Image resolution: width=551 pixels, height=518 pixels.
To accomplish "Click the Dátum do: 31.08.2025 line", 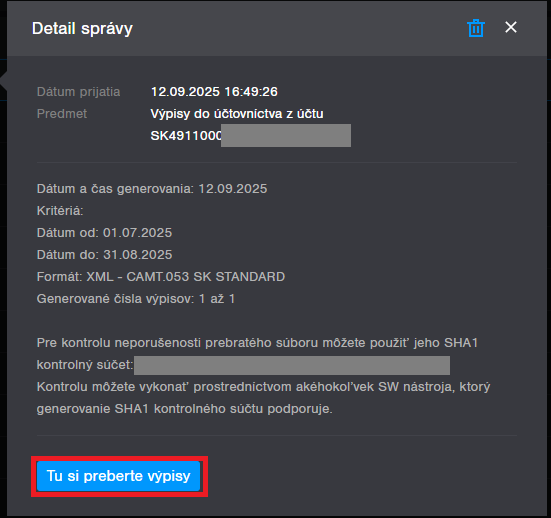I will [x=104, y=255].
